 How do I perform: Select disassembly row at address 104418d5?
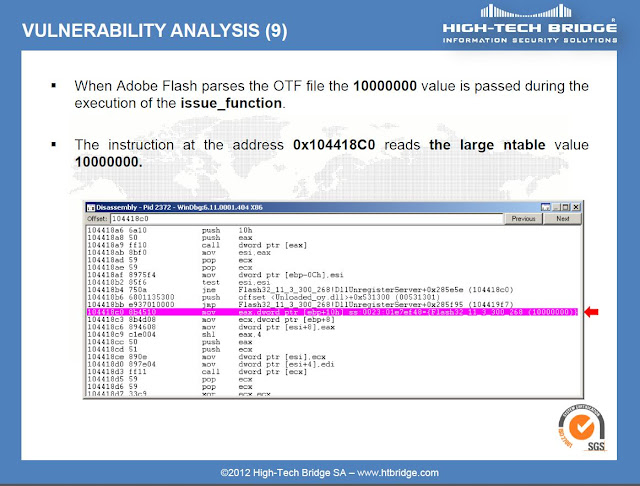point(332,379)
